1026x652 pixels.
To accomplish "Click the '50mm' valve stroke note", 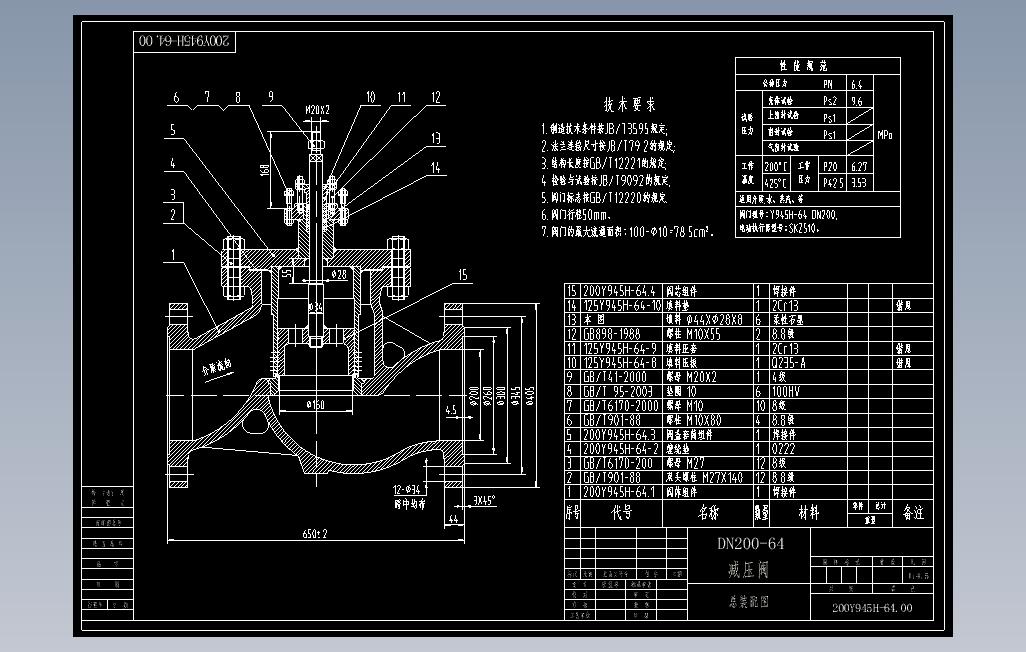I will pos(576,215).
